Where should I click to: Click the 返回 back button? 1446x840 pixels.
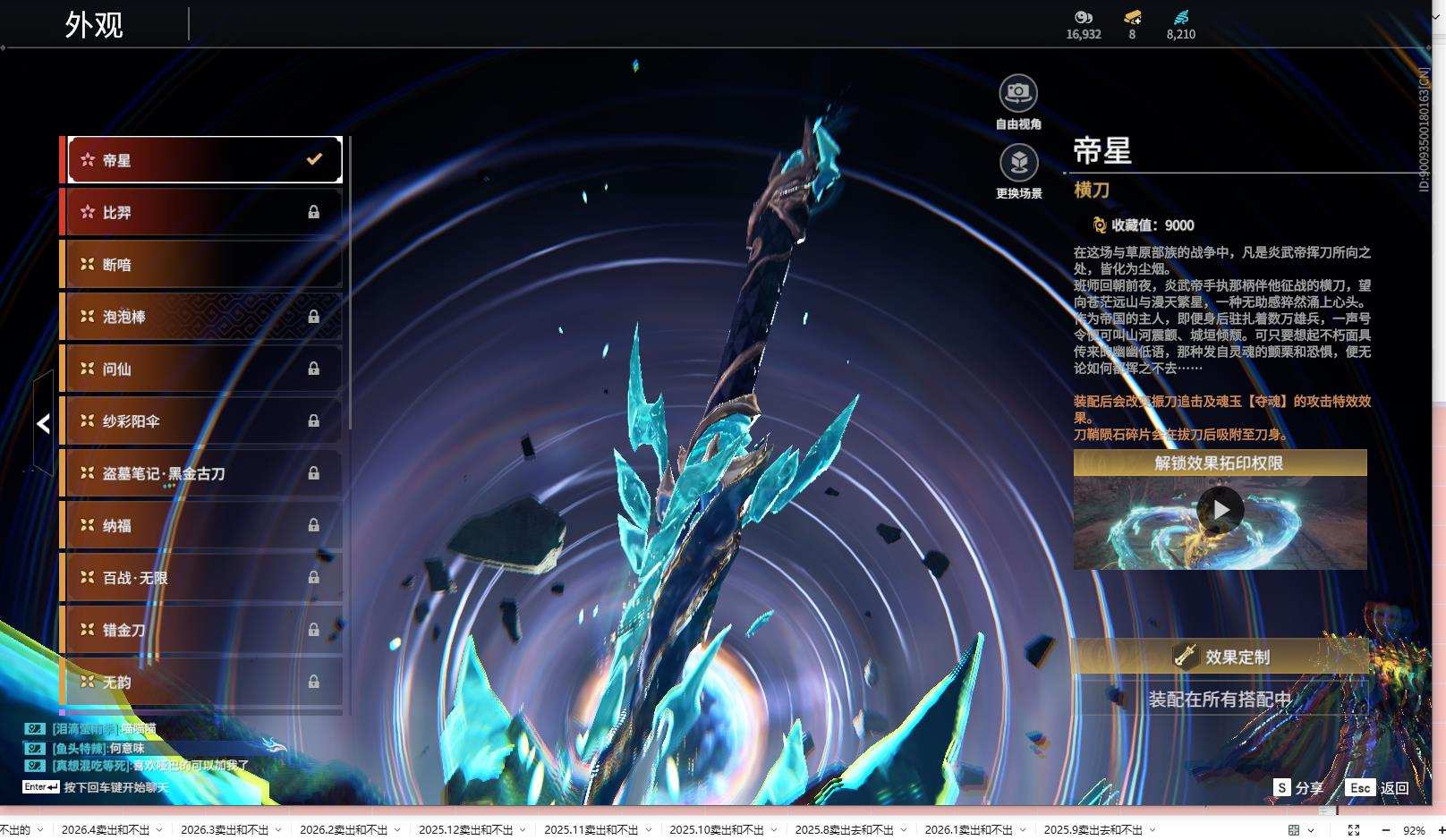[1377, 787]
